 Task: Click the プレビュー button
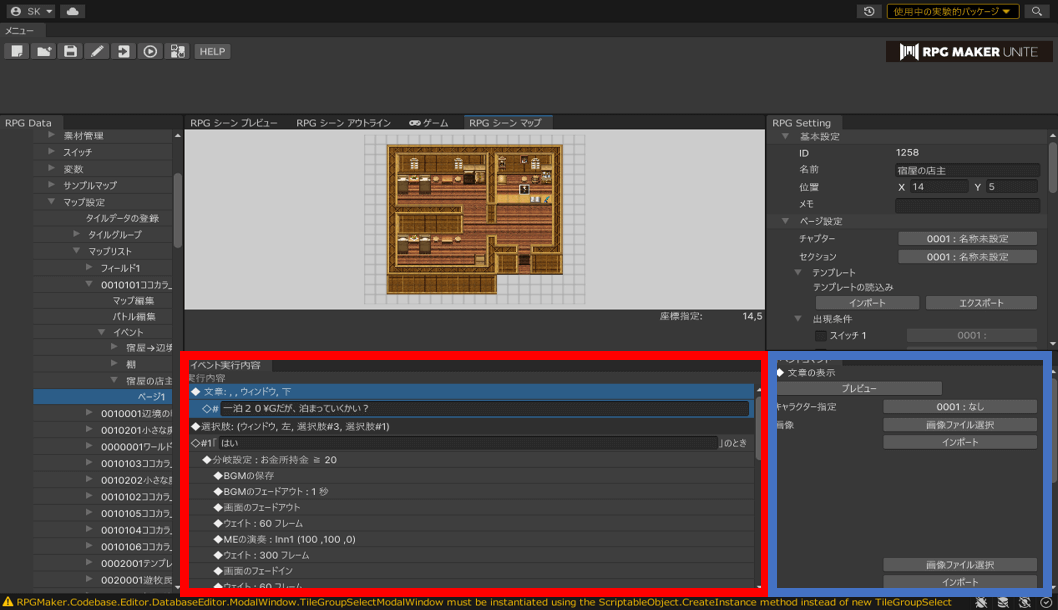coord(859,388)
